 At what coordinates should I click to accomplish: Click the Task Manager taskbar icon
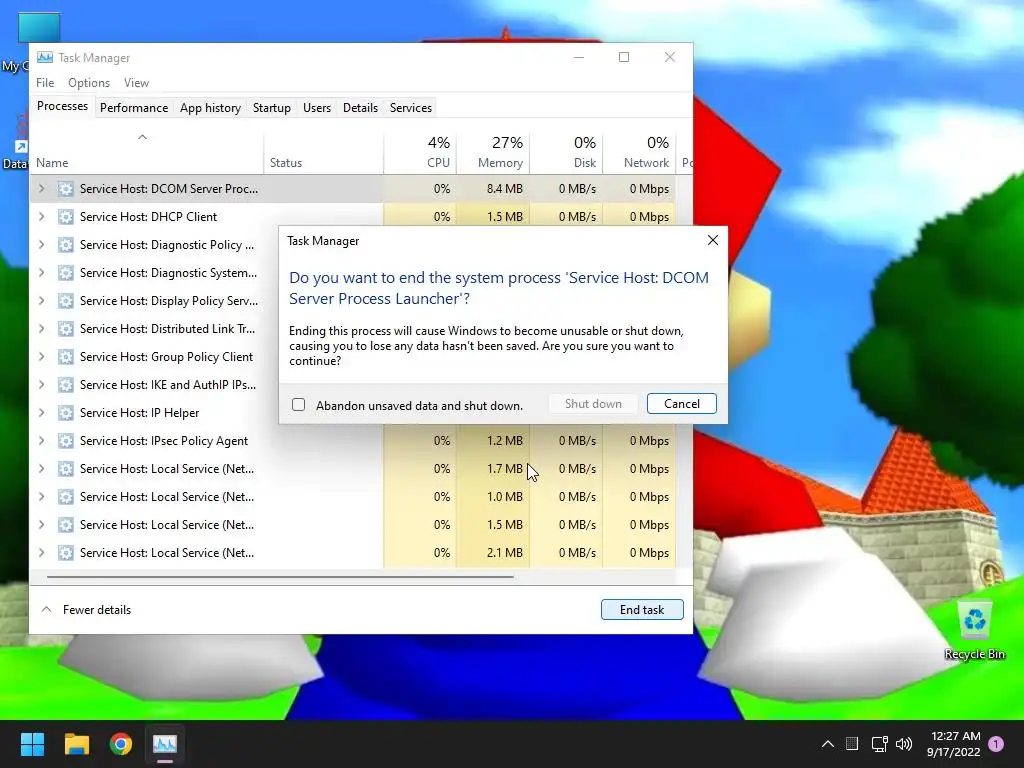click(x=165, y=744)
